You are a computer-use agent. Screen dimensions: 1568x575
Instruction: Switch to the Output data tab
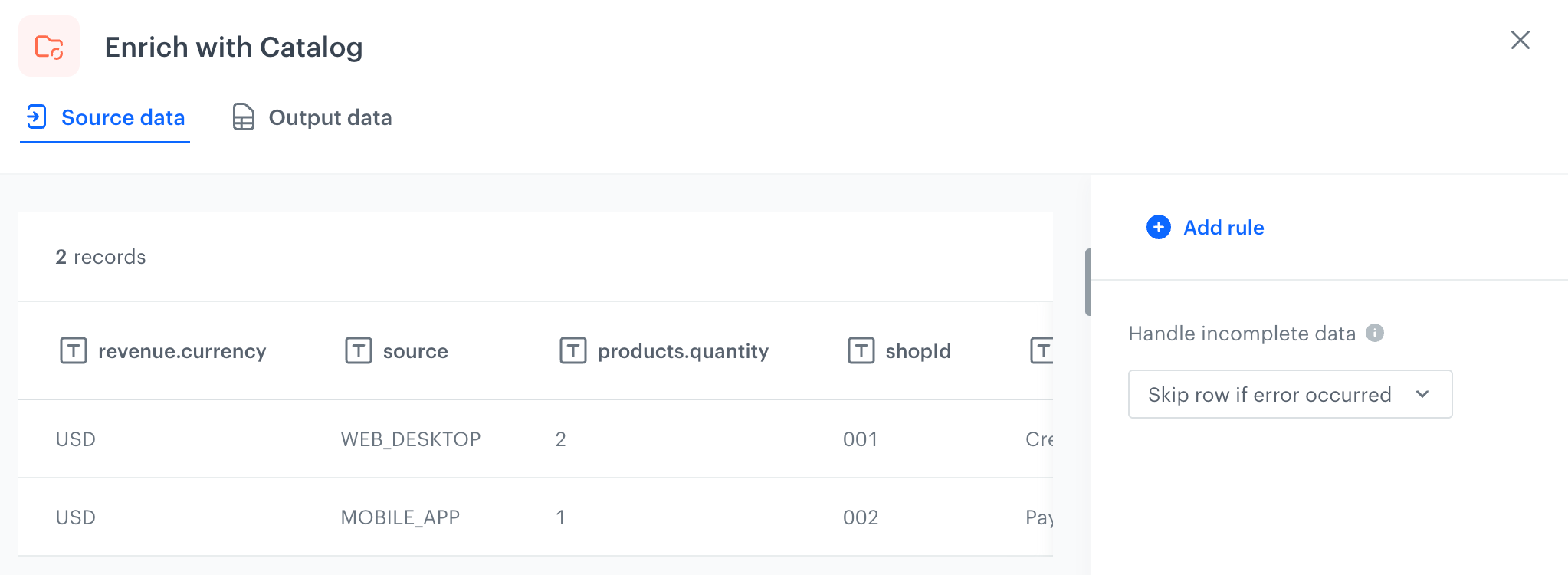pyautogui.click(x=330, y=117)
